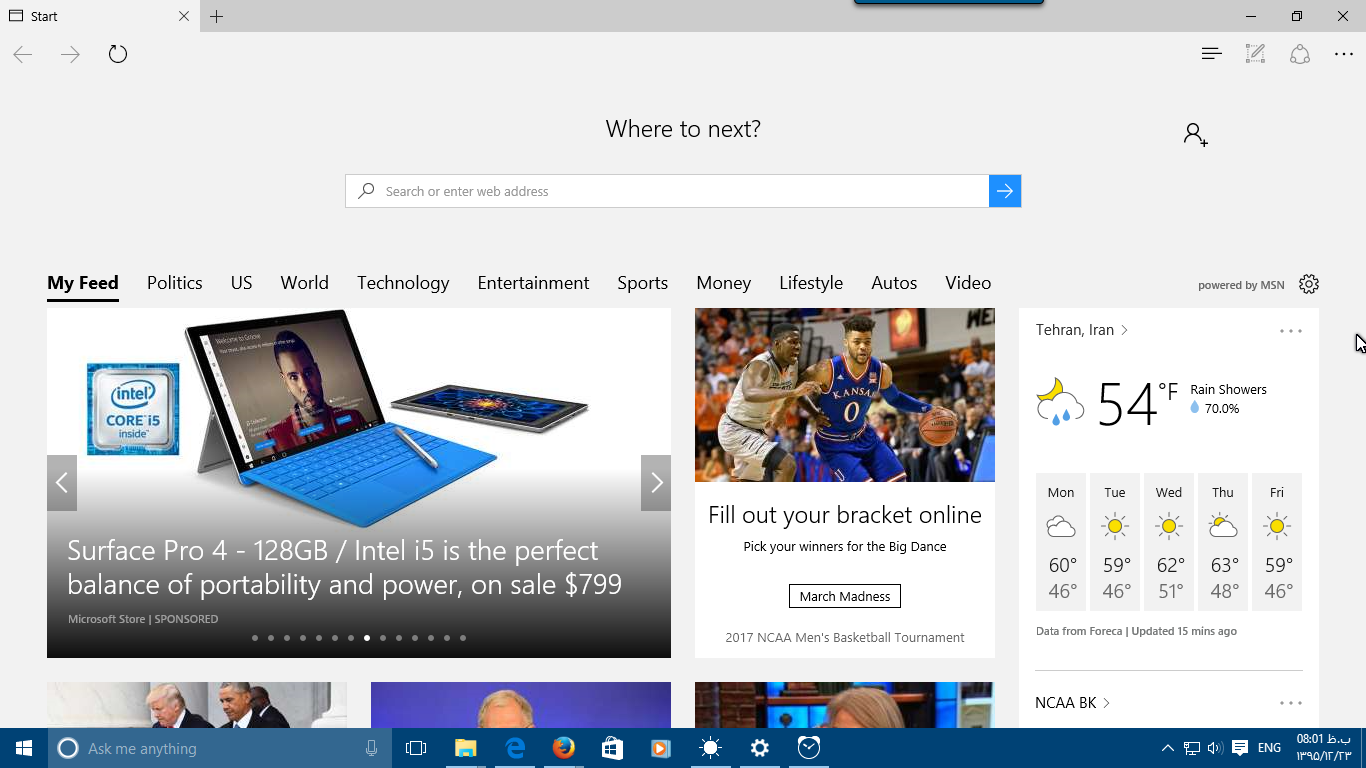Open the Hub icon in Edge toolbar
The height and width of the screenshot is (768, 1366).
(x=1211, y=54)
